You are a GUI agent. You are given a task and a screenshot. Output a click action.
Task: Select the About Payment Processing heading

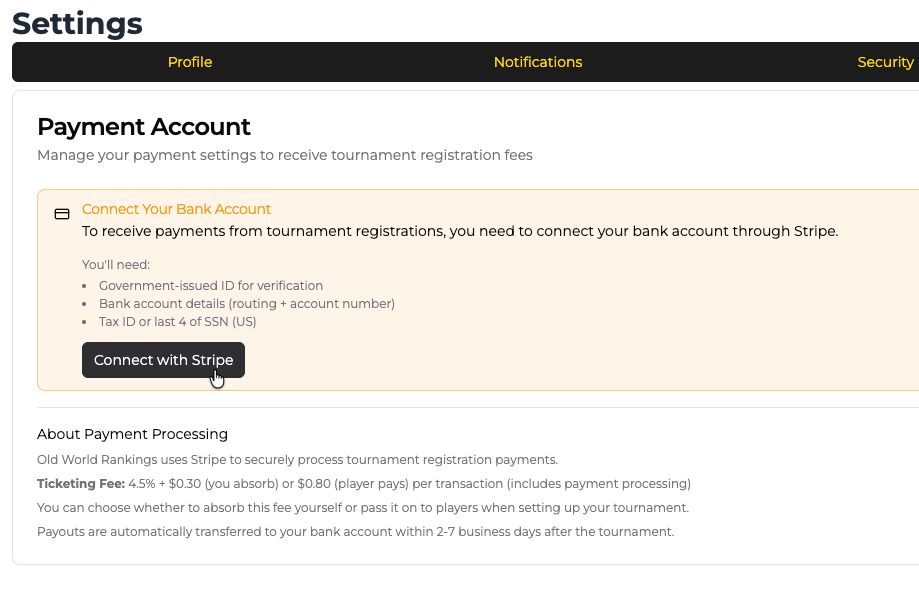[132, 434]
